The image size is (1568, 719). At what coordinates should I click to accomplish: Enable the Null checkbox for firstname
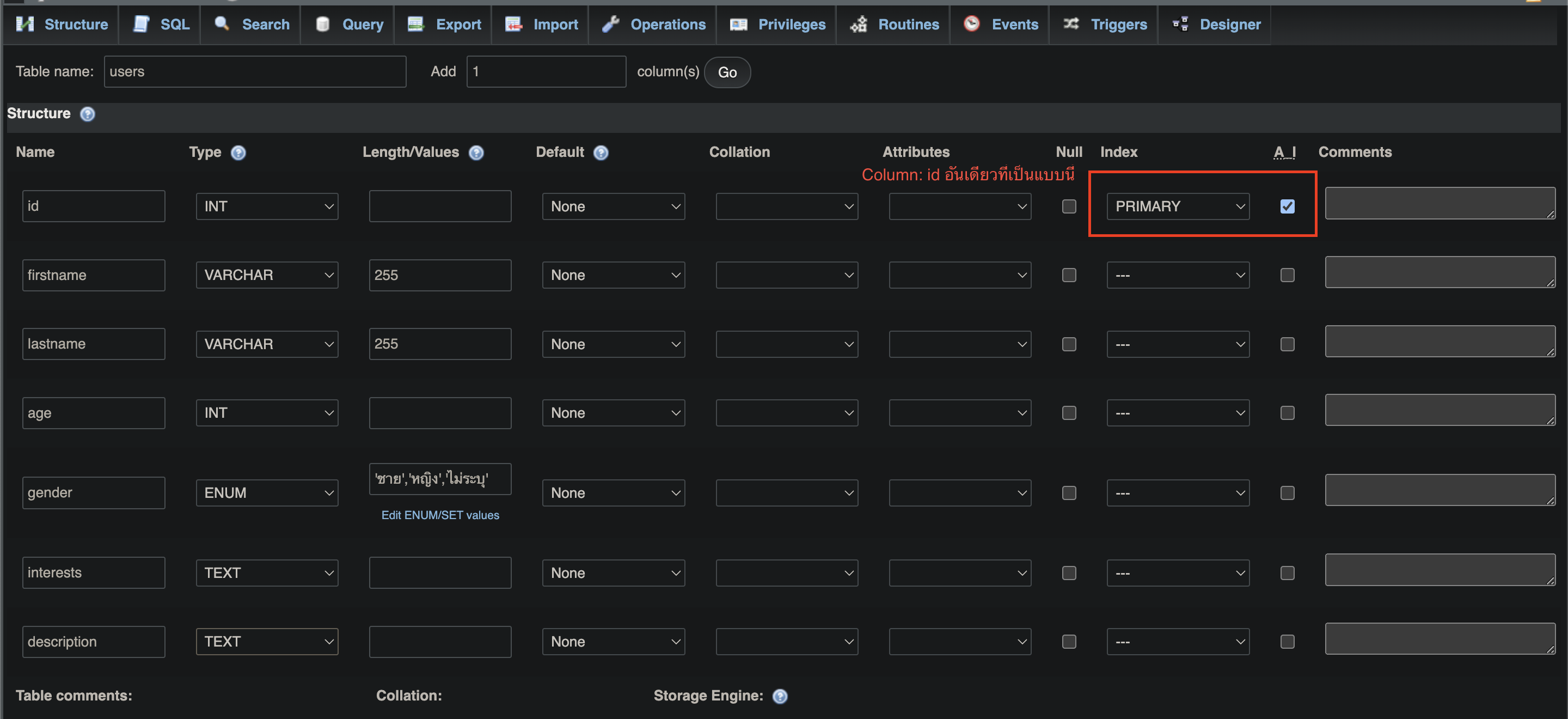pyautogui.click(x=1069, y=275)
